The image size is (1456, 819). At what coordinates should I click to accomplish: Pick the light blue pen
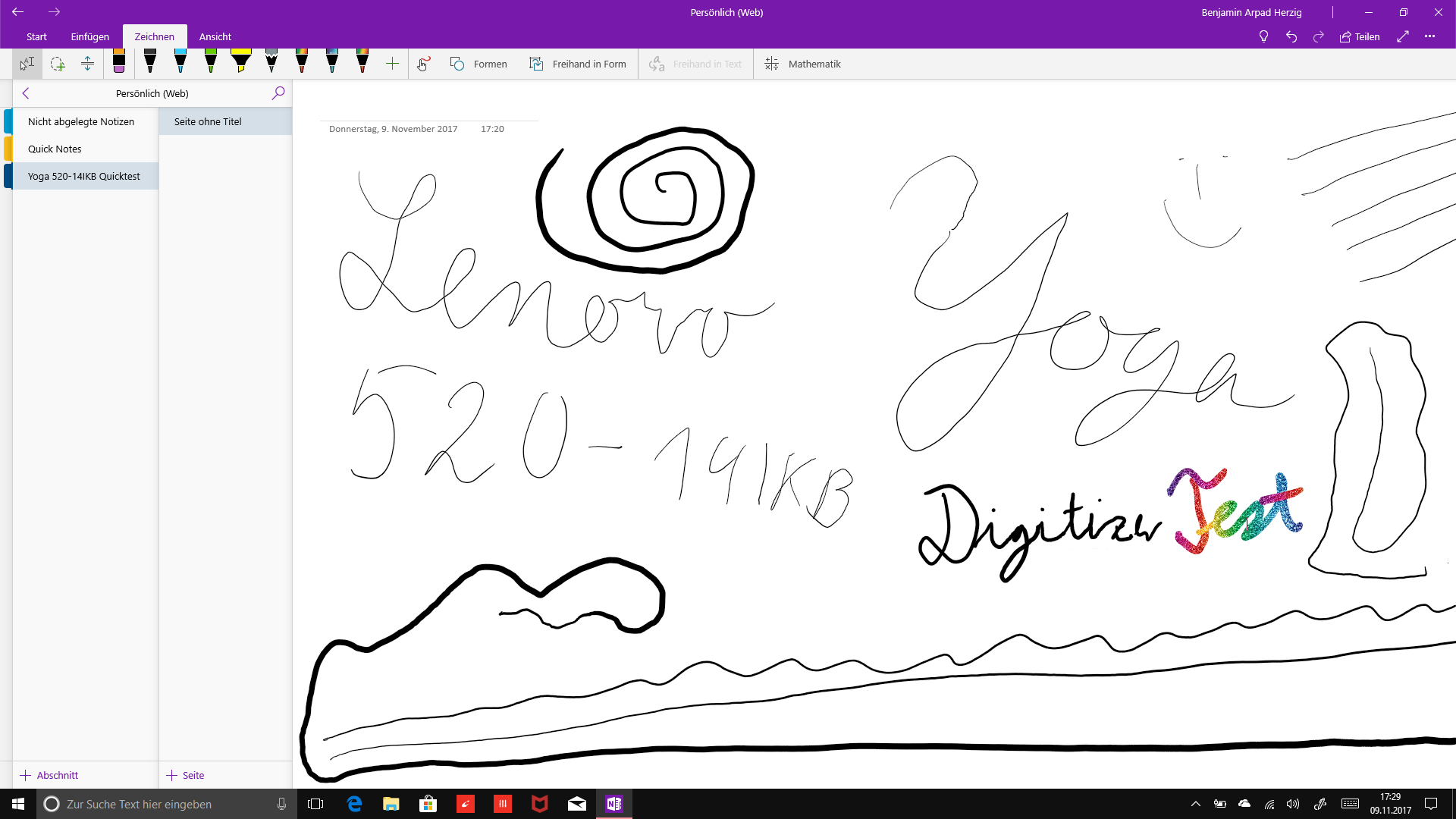pos(180,62)
